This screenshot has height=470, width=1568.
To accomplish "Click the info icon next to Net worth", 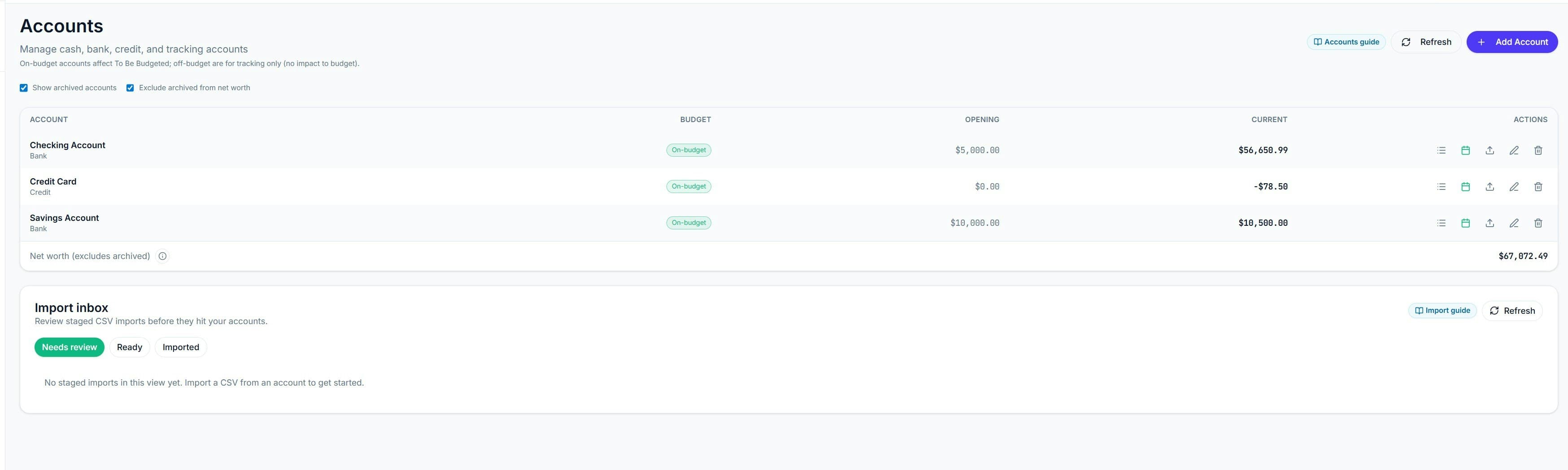I will coord(162,256).
